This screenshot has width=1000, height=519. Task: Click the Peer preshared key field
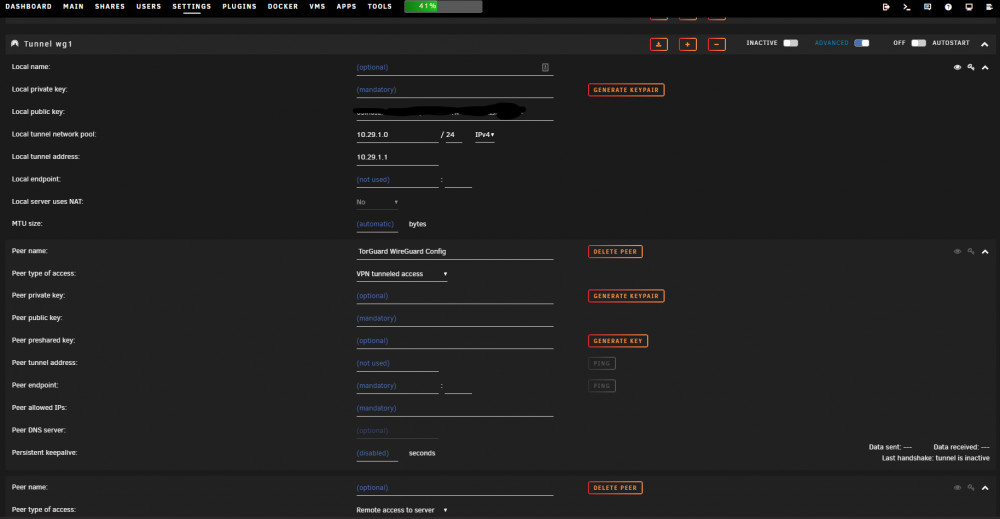pyautogui.click(x=455, y=341)
